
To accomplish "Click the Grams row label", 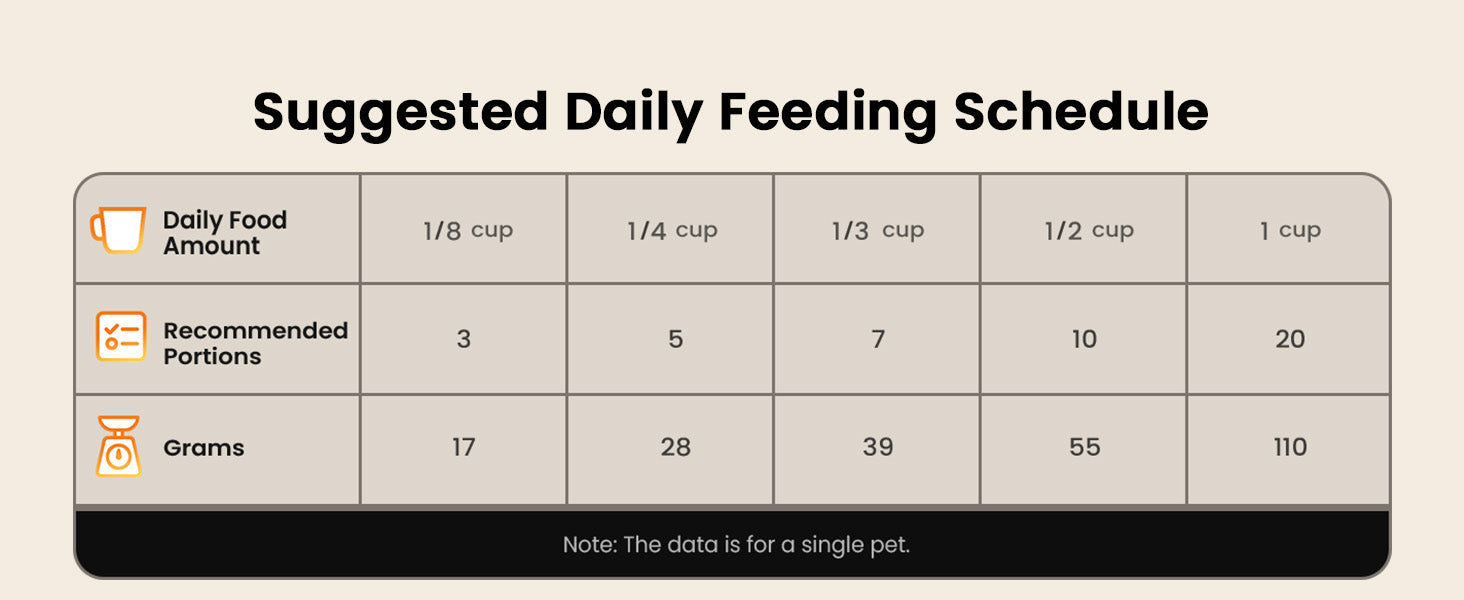I will (204, 448).
